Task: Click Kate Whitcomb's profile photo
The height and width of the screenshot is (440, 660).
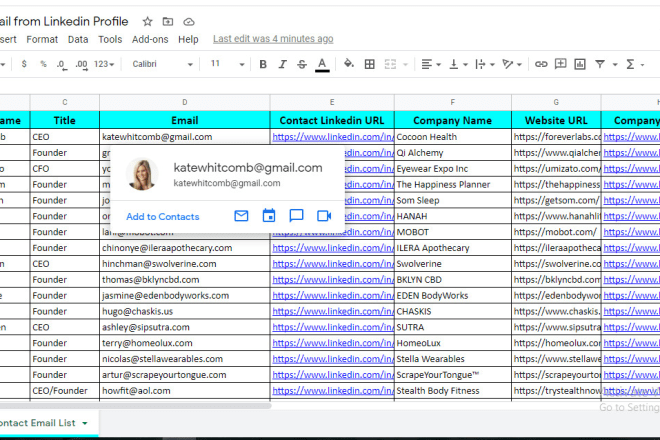Action: click(142, 174)
